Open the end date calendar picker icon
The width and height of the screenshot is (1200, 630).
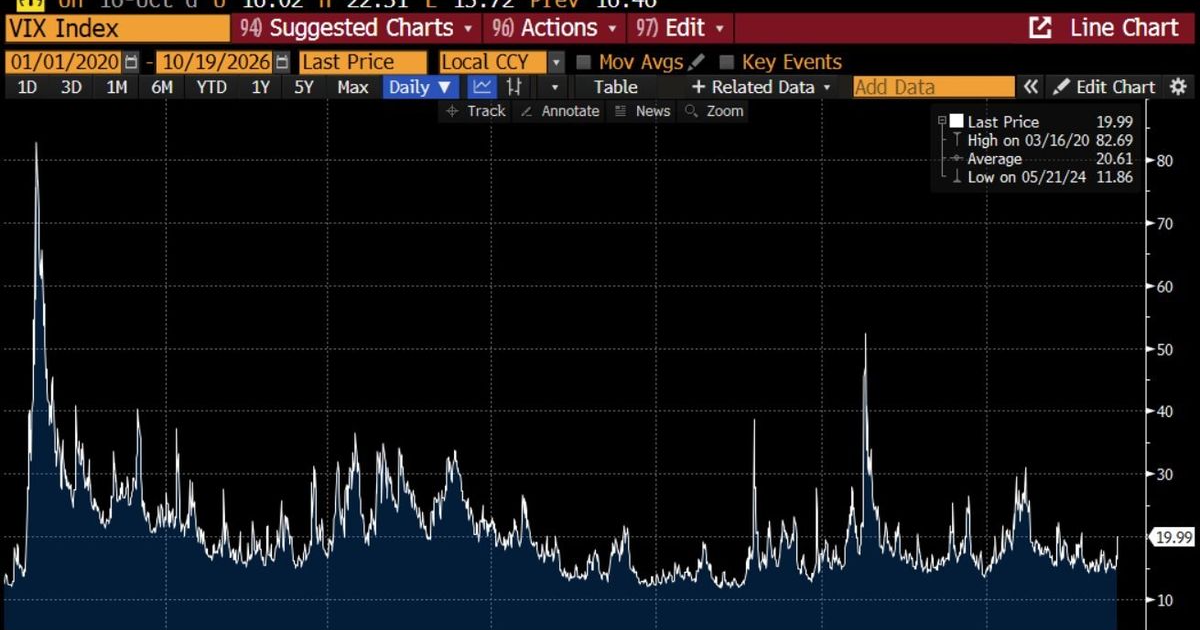coord(283,62)
